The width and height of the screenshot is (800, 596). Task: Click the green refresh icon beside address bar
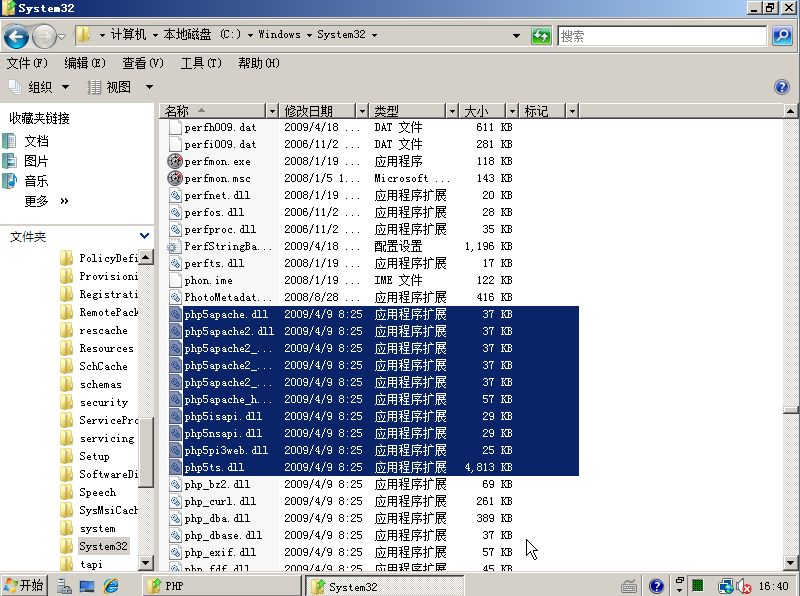[x=541, y=36]
